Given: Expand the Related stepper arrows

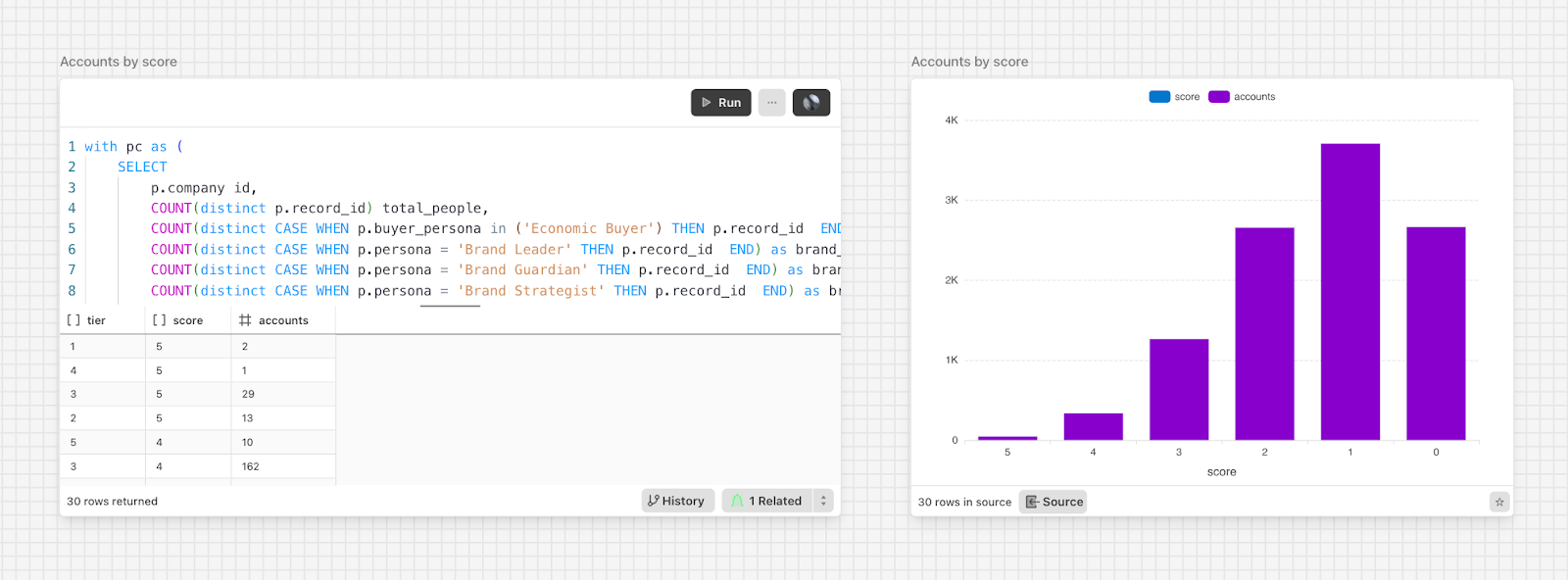Looking at the screenshot, I should point(823,501).
